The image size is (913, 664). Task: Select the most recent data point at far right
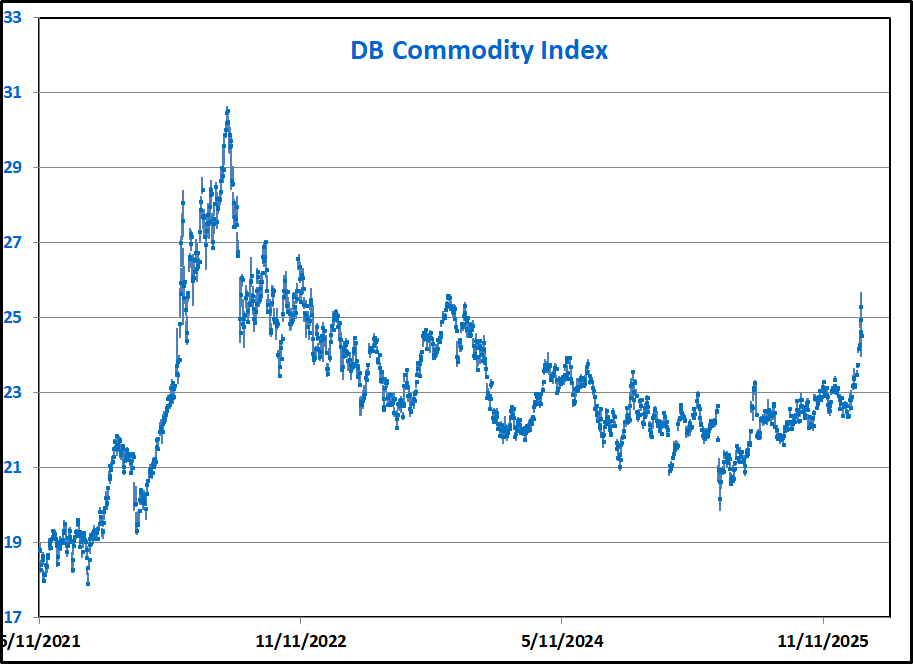click(862, 335)
